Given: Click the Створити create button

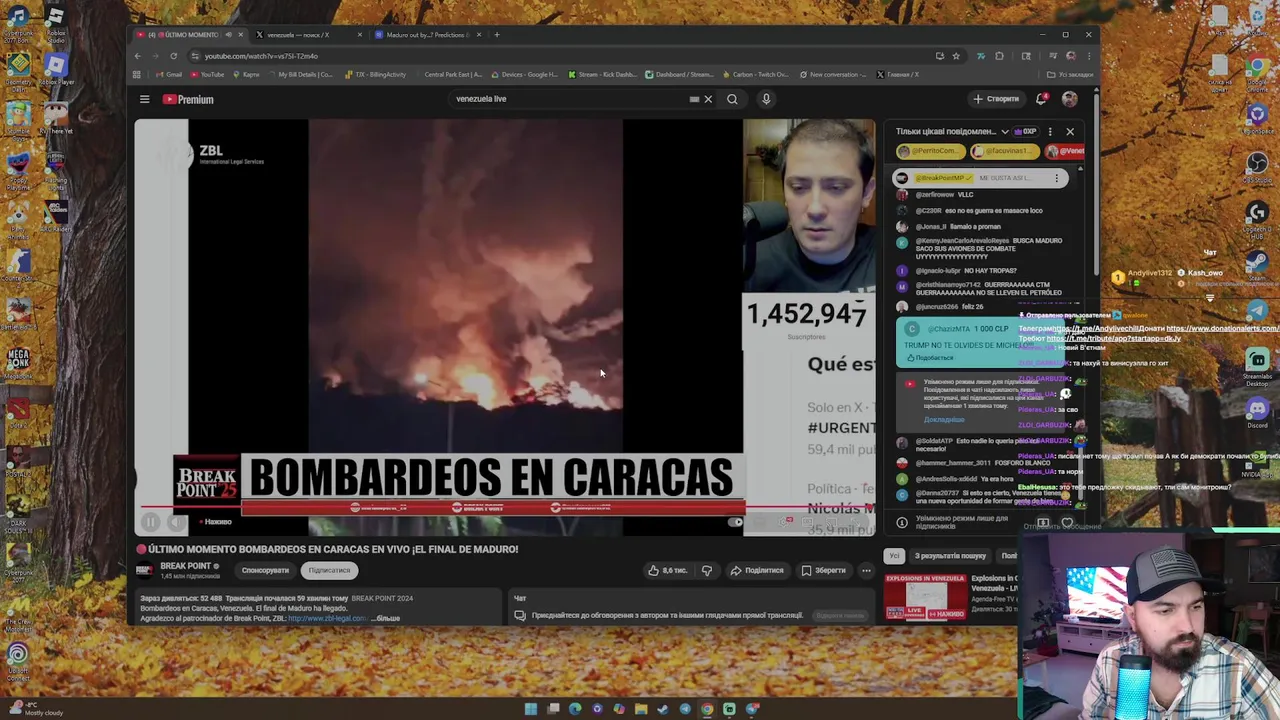Looking at the screenshot, I should point(996,99).
